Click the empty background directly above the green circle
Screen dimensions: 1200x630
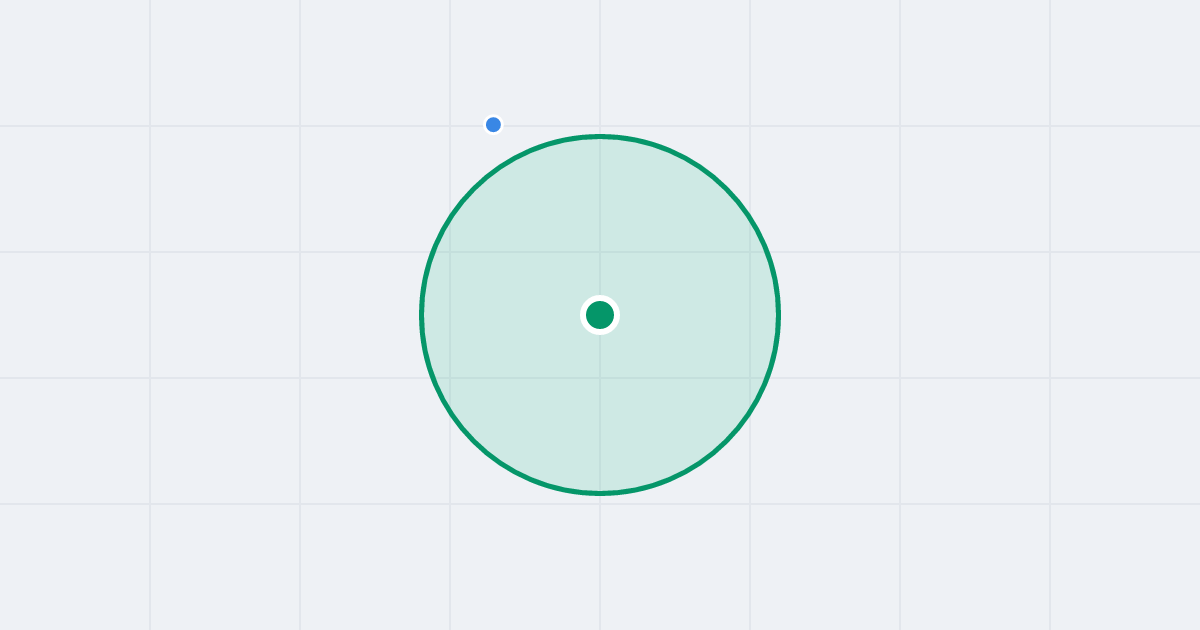point(600,65)
